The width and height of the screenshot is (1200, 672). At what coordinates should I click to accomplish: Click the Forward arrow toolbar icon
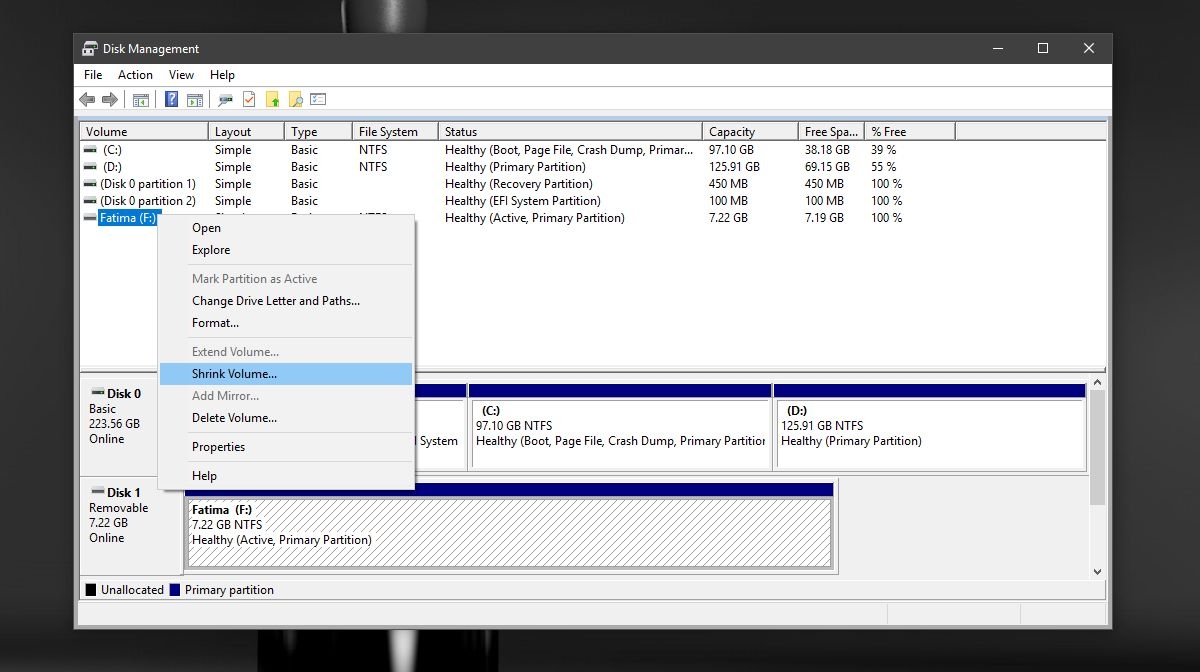(109, 100)
